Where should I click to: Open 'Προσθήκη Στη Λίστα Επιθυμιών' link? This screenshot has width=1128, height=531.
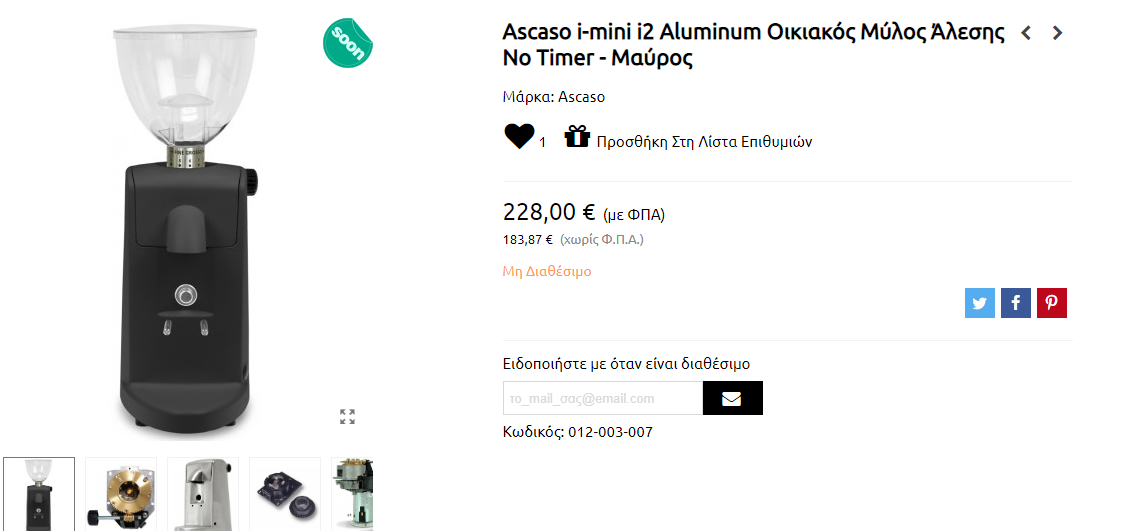tap(704, 142)
